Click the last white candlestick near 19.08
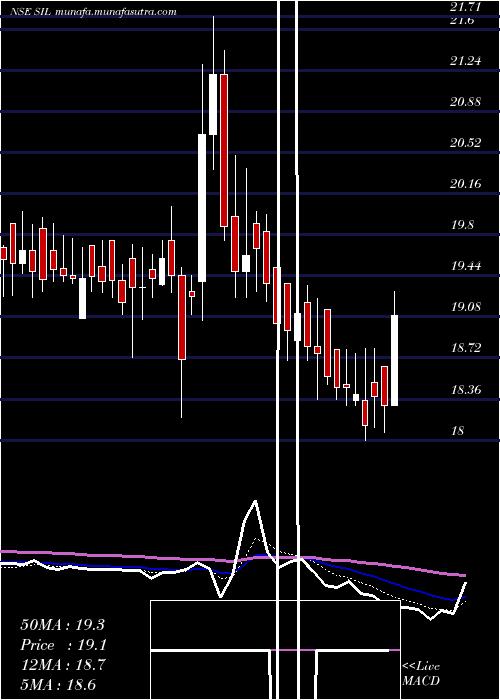Screen dimensions: 500x700 (x=395, y=360)
